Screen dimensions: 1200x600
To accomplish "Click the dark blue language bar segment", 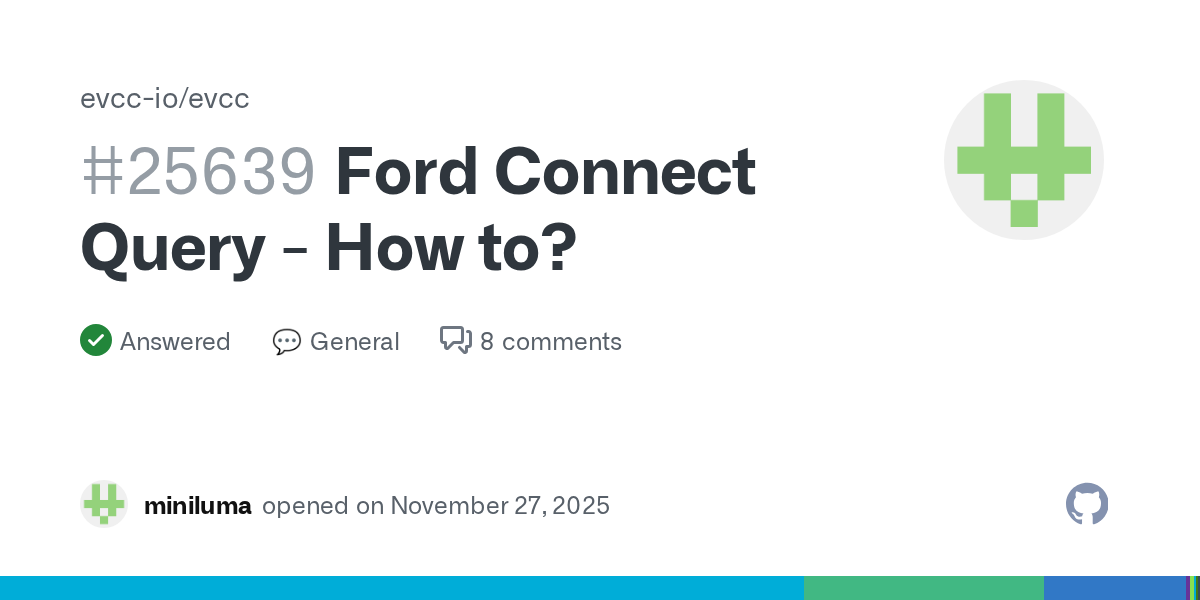I will tap(1114, 588).
